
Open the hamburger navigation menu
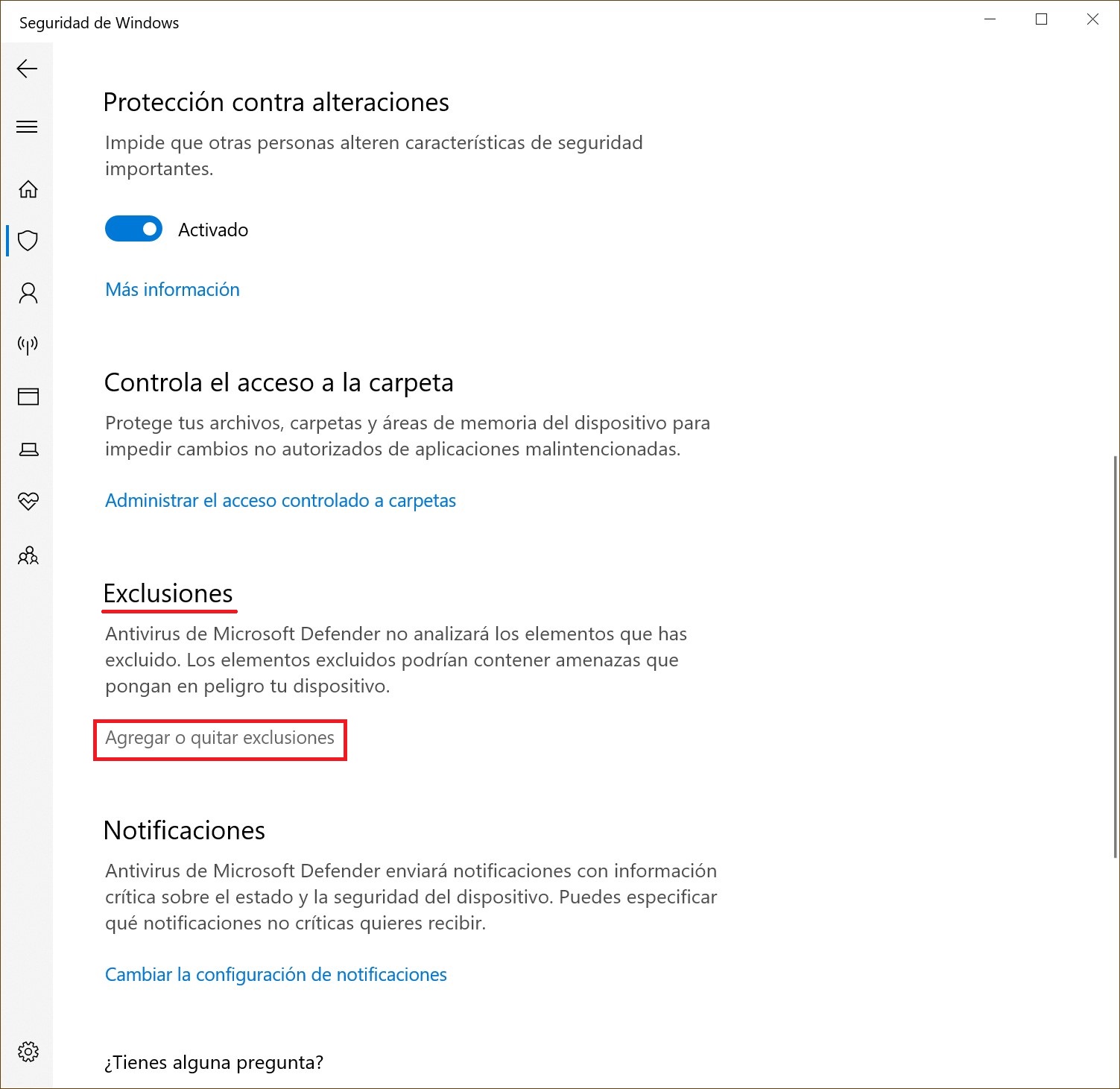(28, 127)
